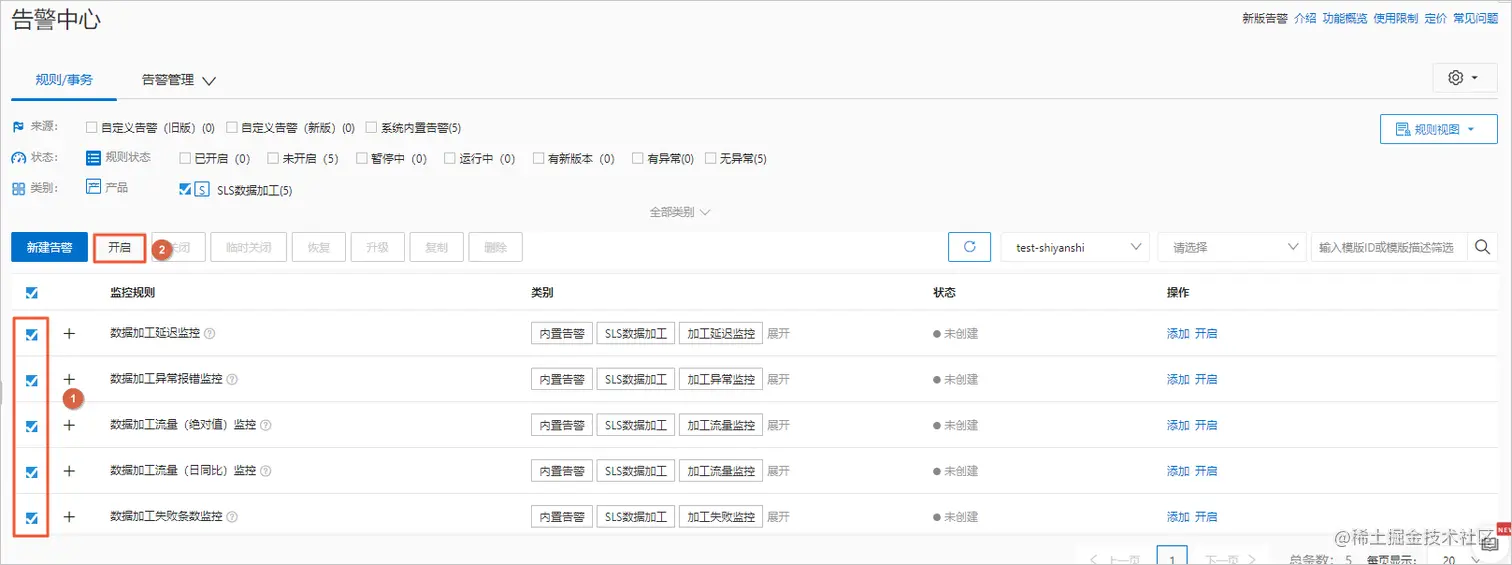This screenshot has width=1512, height=565.
Task: Click the 新建告警 button
Action: pyautogui.click(x=49, y=247)
